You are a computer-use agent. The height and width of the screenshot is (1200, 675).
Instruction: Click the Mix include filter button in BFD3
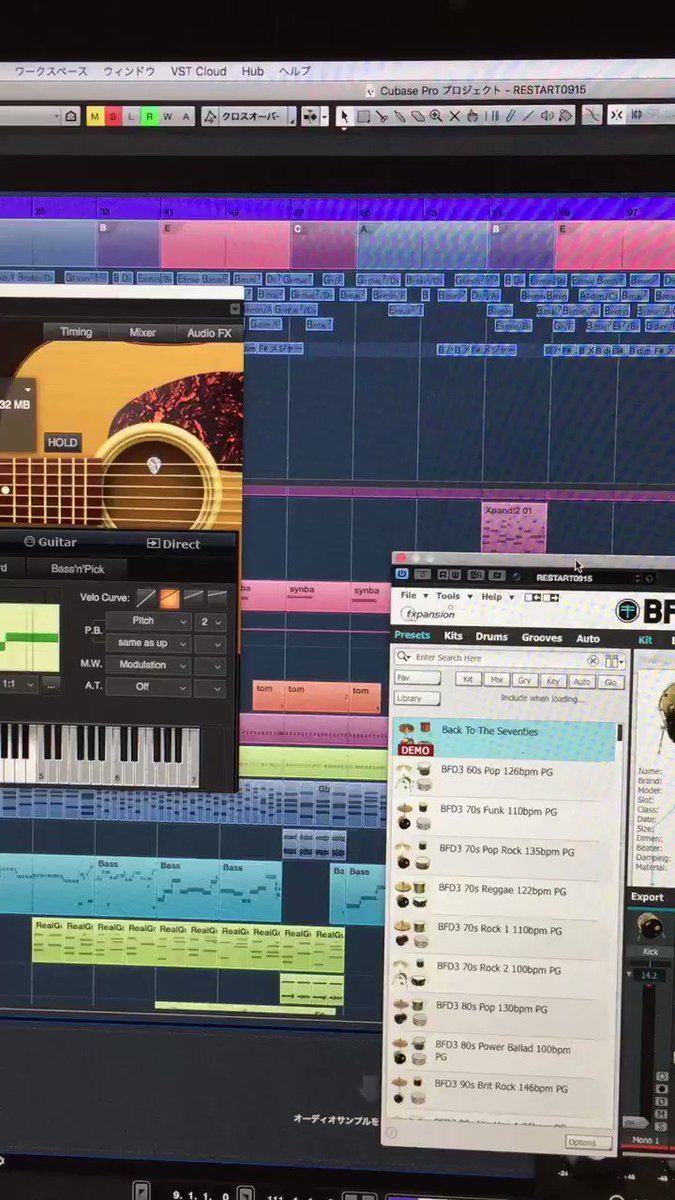coord(496,680)
